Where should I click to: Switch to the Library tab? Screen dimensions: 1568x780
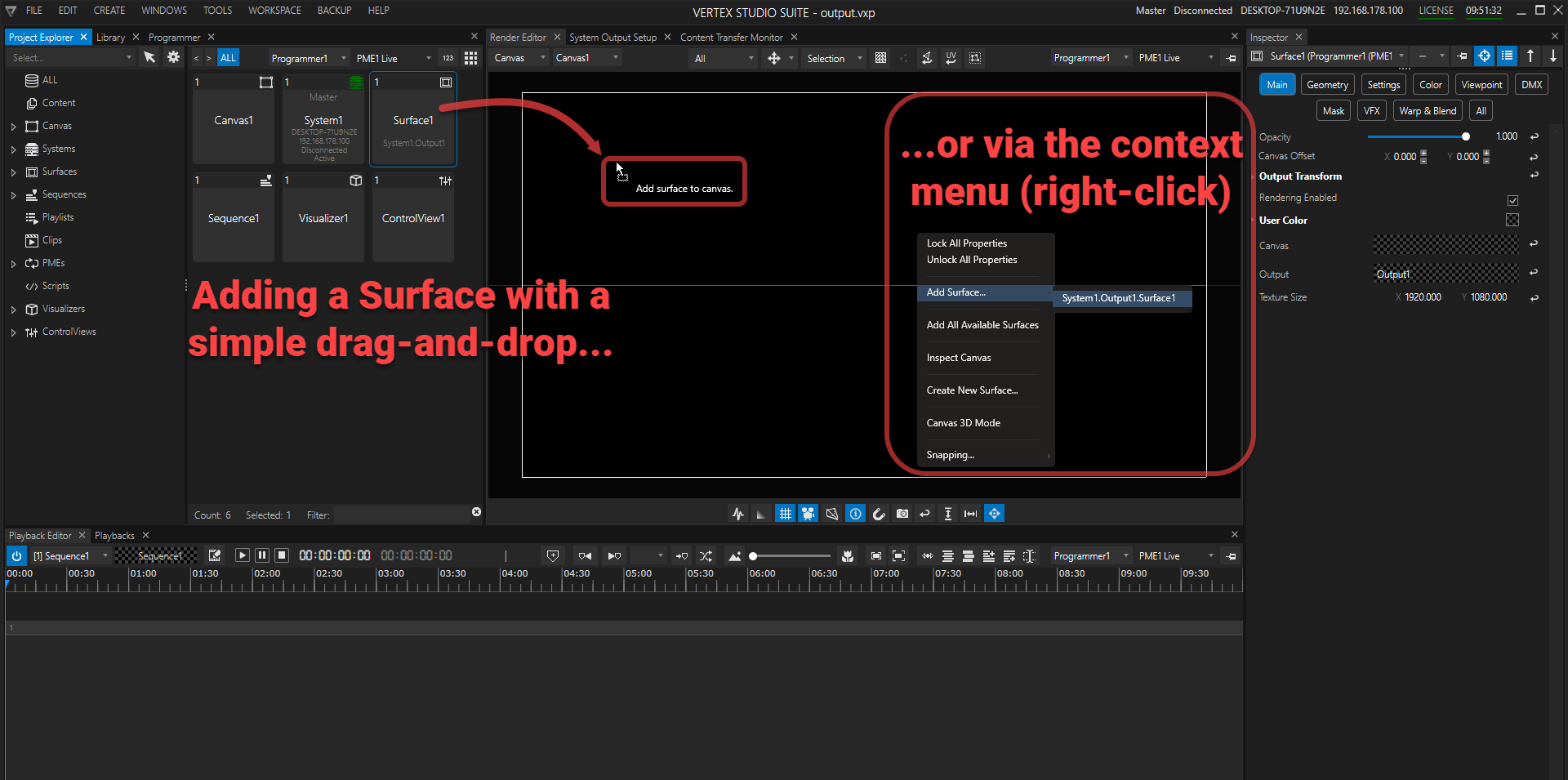coord(110,38)
